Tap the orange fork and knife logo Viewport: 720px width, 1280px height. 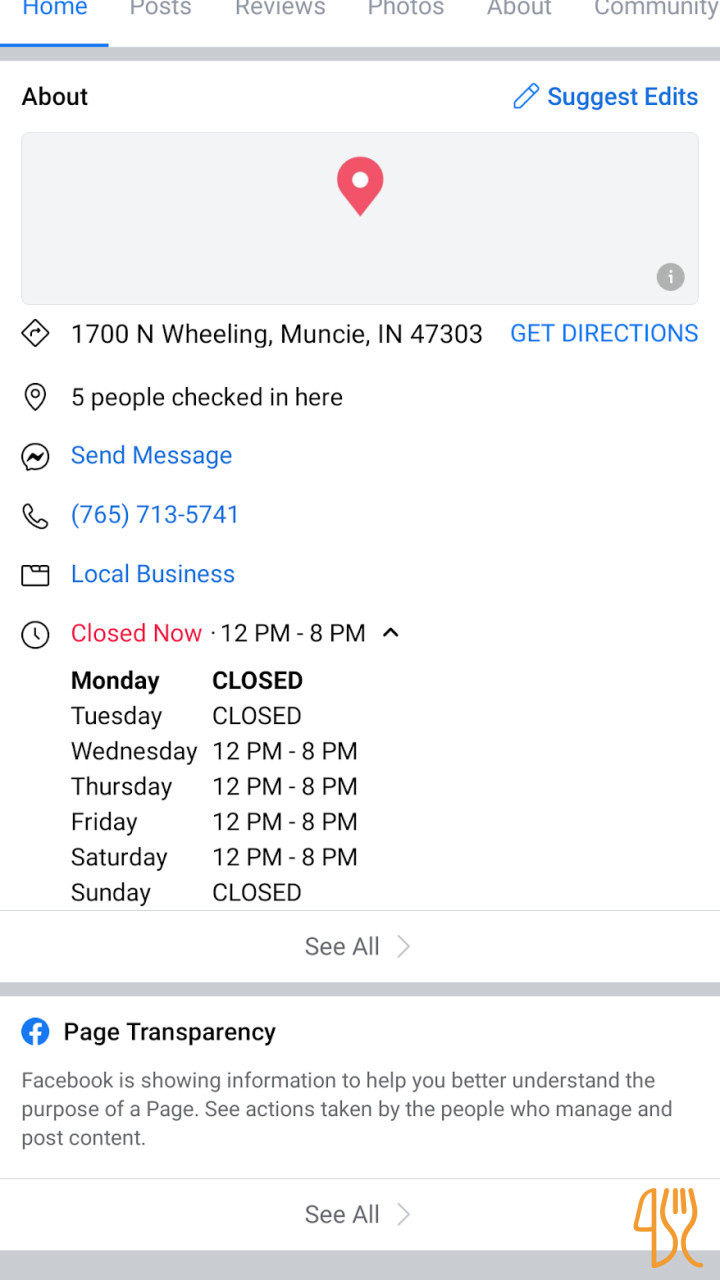(665, 1225)
